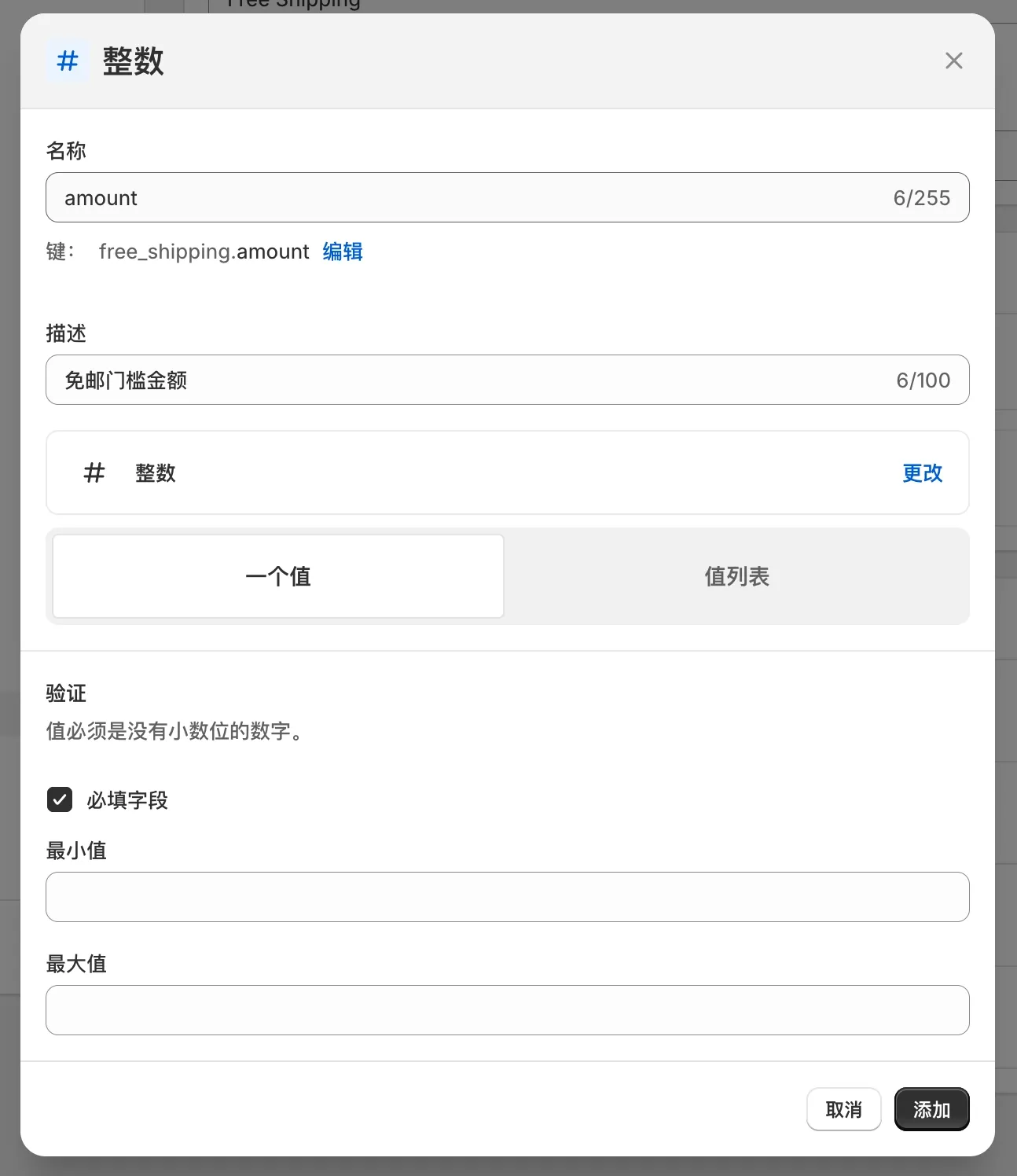This screenshot has width=1017, height=1176.
Task: Close the 整数 metafield dialog
Action: 953,61
